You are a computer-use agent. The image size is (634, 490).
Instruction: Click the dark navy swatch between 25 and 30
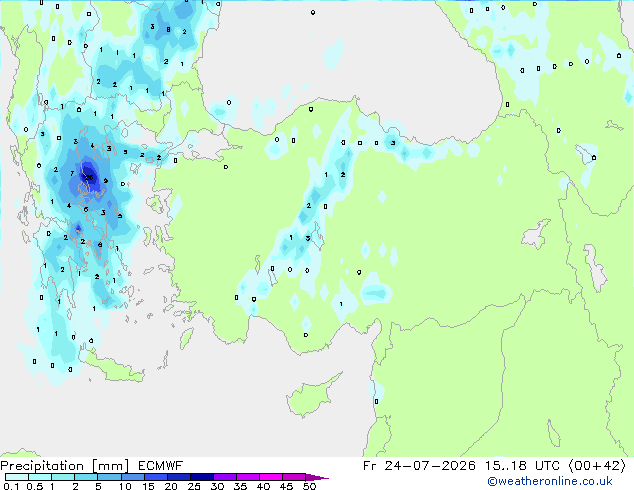click(201, 477)
